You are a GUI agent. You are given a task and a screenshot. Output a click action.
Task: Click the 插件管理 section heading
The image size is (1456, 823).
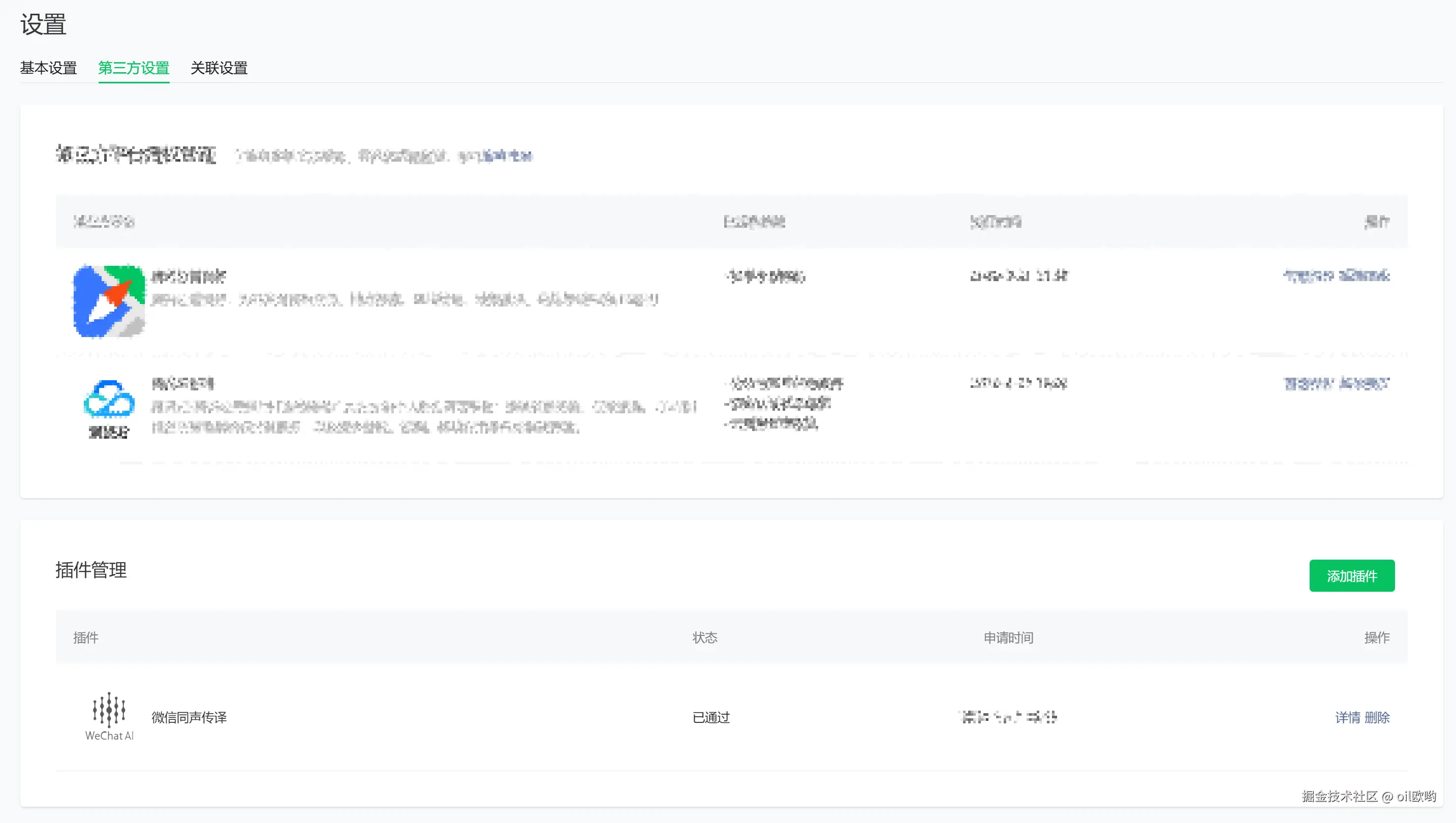click(91, 570)
